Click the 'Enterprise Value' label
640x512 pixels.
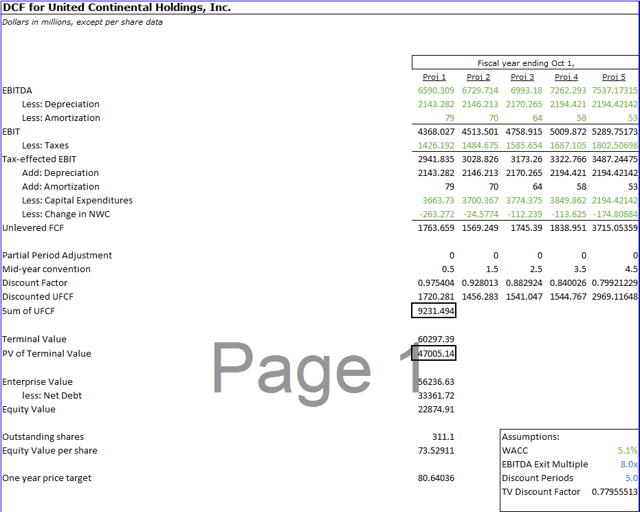point(38,382)
